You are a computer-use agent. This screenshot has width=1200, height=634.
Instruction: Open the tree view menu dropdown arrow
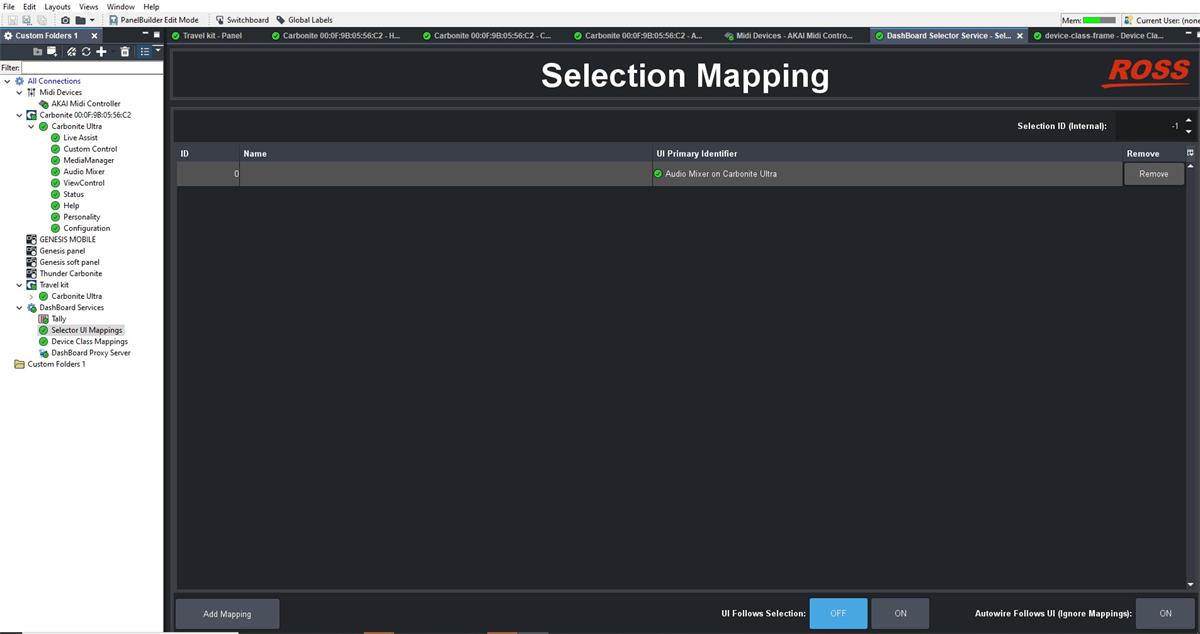point(157,50)
